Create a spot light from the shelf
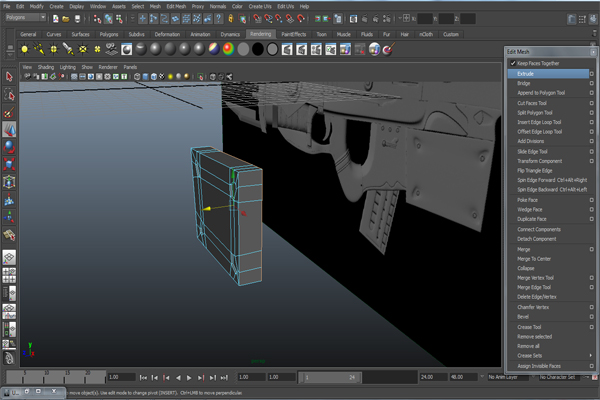This screenshot has height=400, width=600. point(68,49)
